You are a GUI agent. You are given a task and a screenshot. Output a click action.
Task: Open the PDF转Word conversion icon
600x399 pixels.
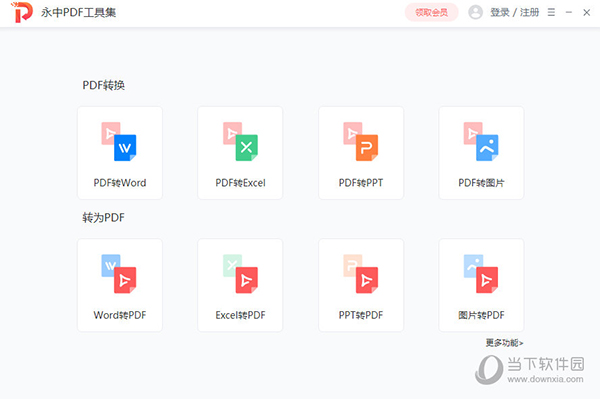click(119, 142)
